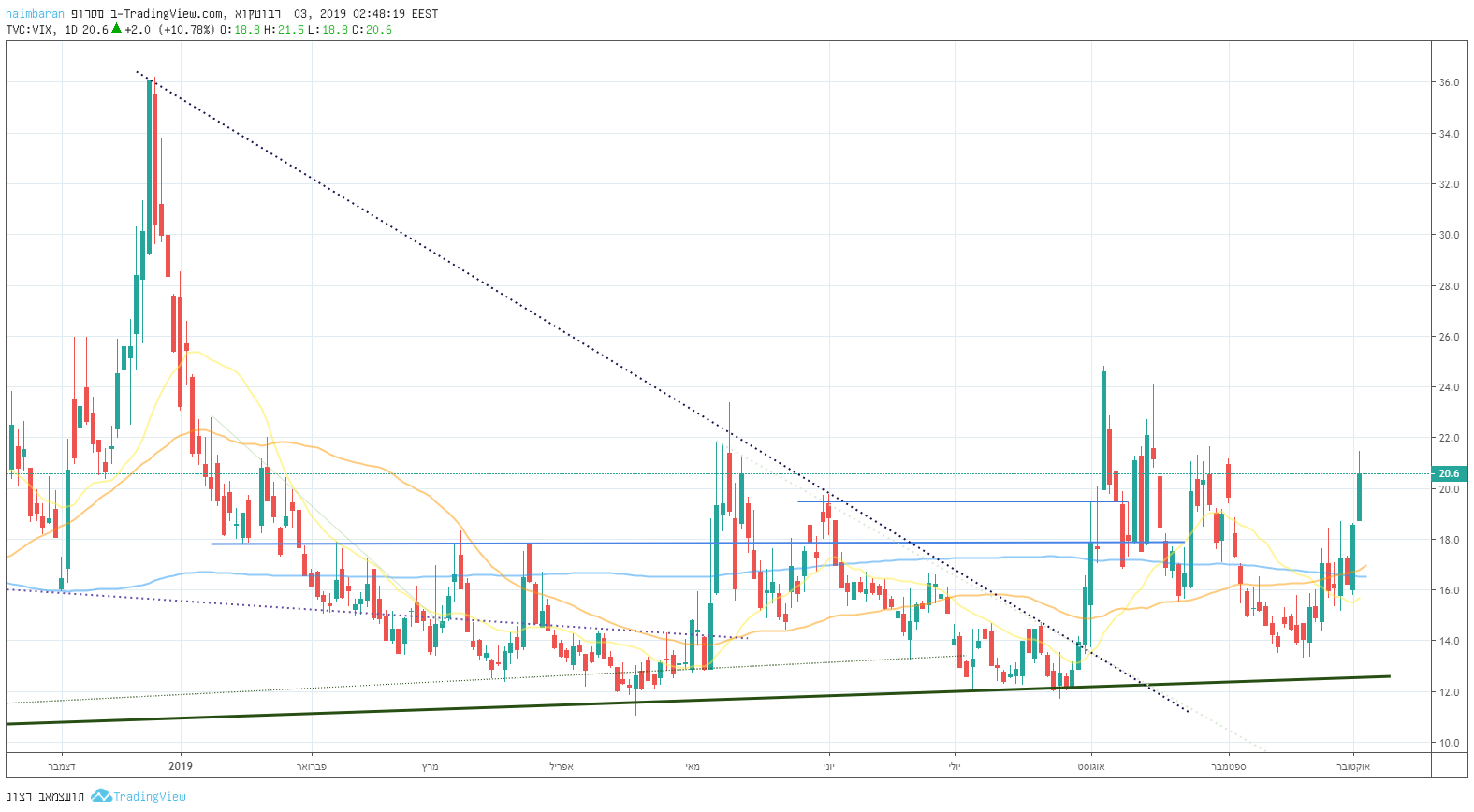Click the יולי month label on time axis
Viewport: 1474px width, 812px height.
(x=955, y=767)
